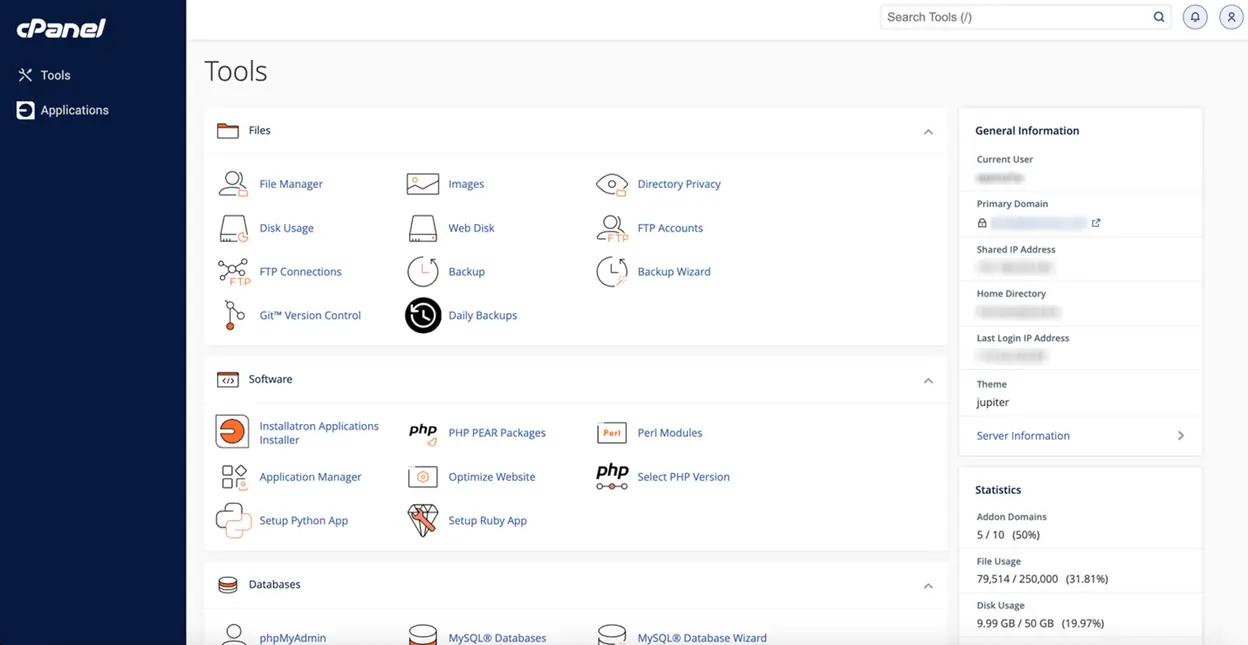Expand Server Information details
This screenshot has width=1248, height=645.
(x=1080, y=435)
